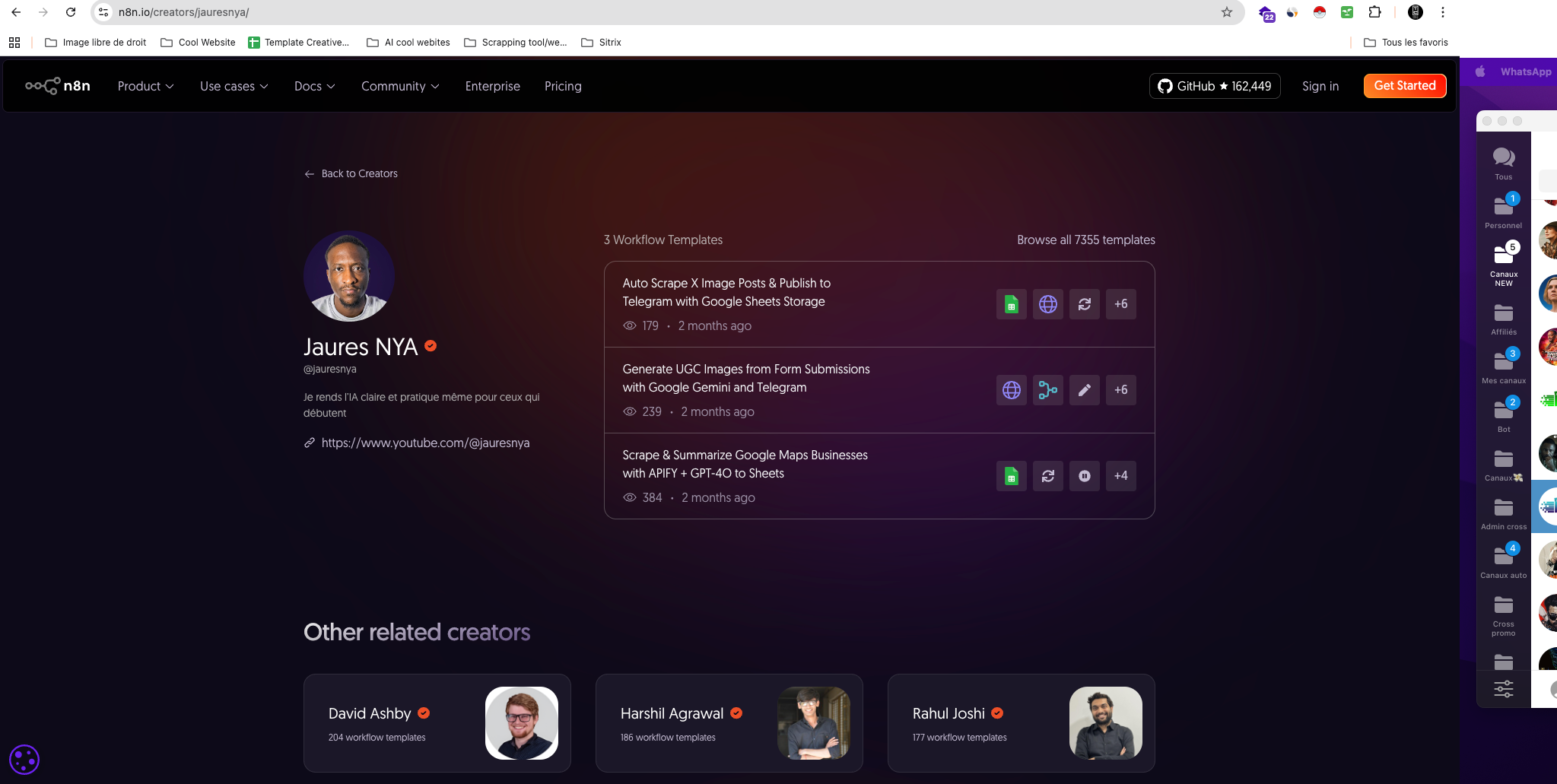Go Back to Creators

pyautogui.click(x=351, y=174)
